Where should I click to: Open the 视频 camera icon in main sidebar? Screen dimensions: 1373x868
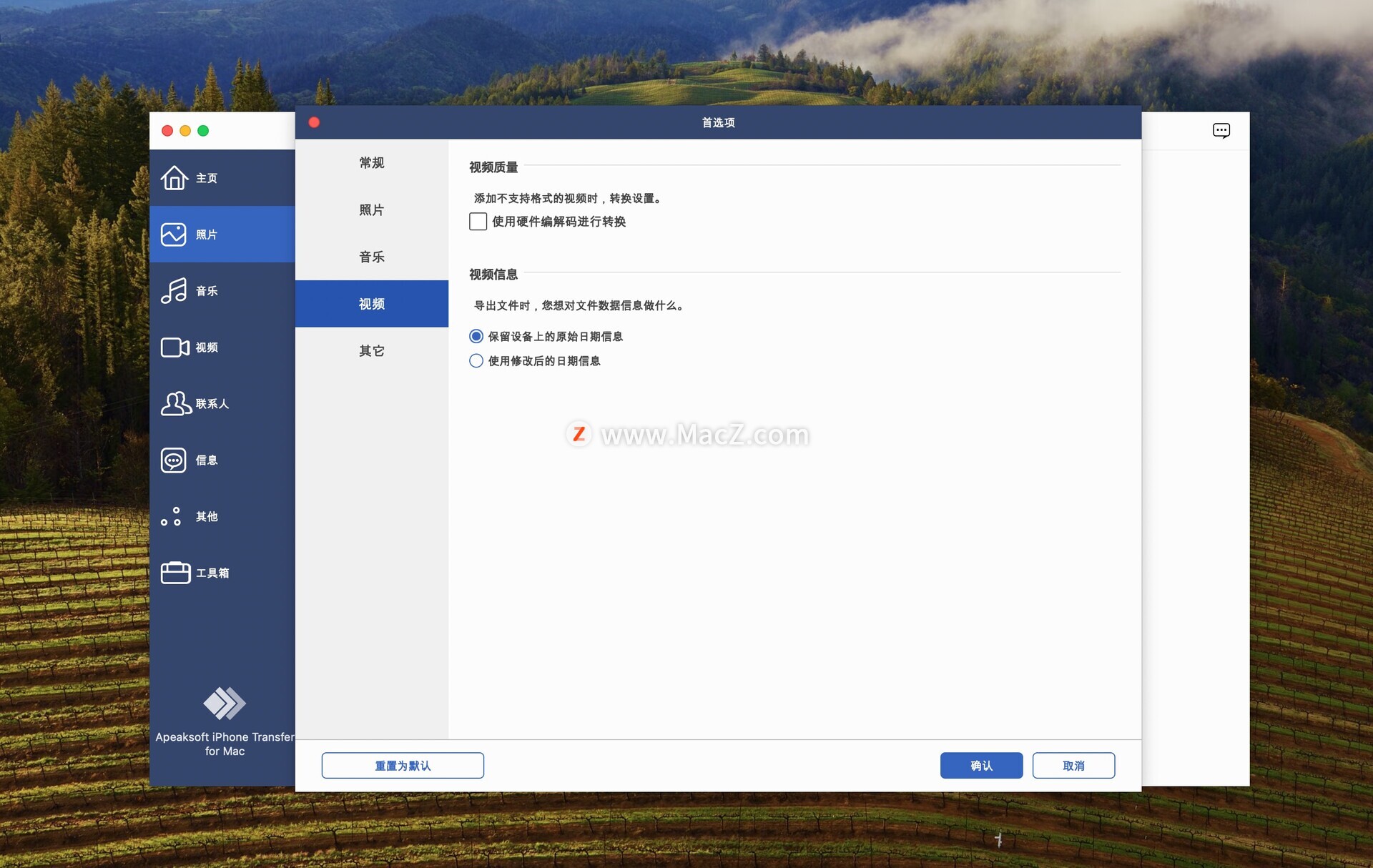(x=174, y=347)
